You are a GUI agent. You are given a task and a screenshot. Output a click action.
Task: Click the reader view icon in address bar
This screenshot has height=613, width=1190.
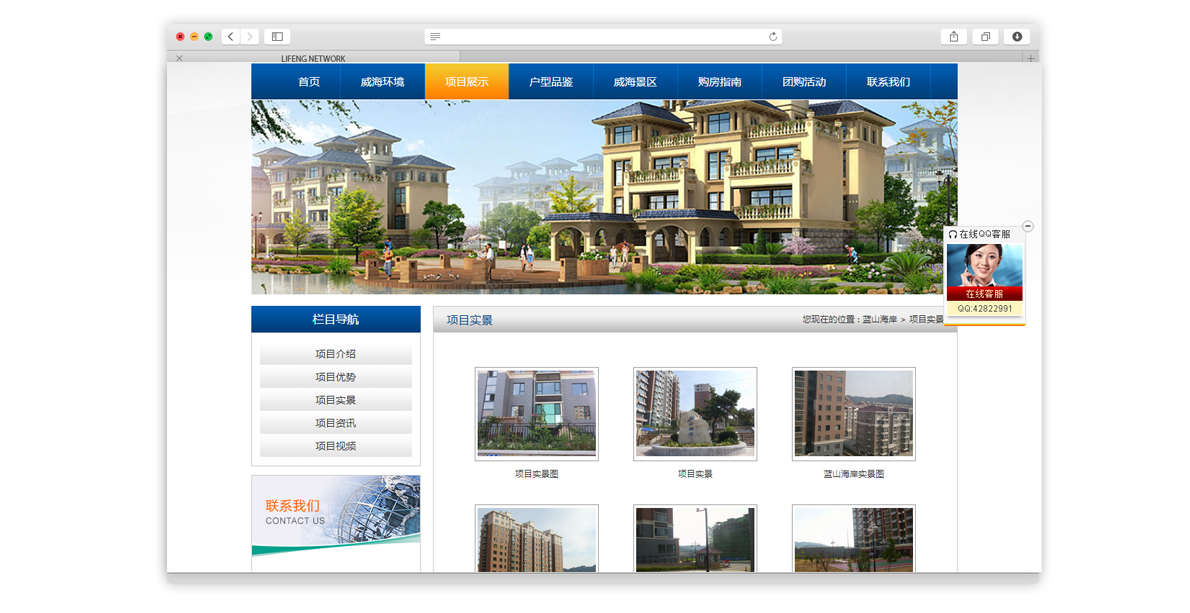point(435,36)
